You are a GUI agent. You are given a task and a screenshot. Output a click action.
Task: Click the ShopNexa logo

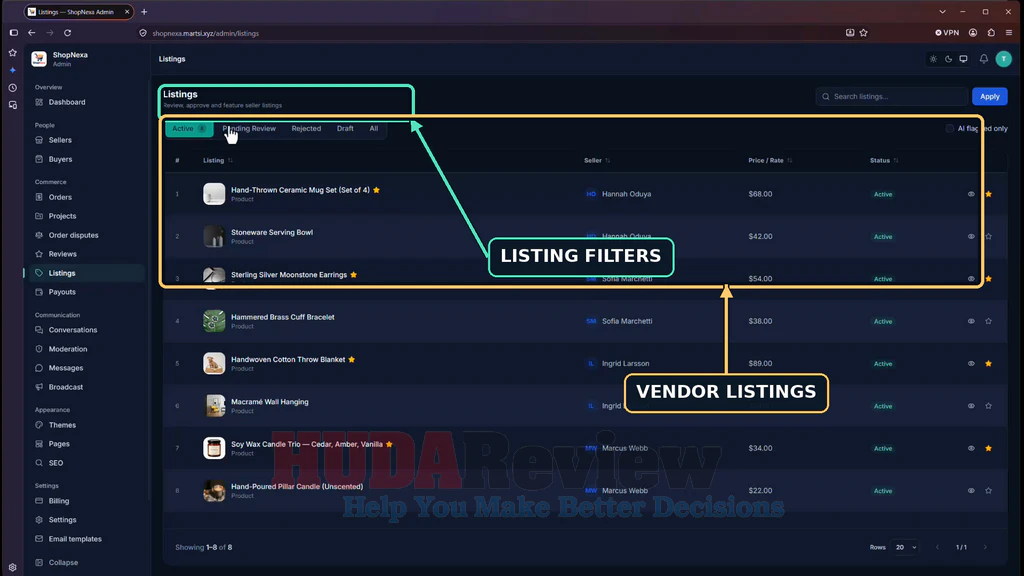point(39,59)
